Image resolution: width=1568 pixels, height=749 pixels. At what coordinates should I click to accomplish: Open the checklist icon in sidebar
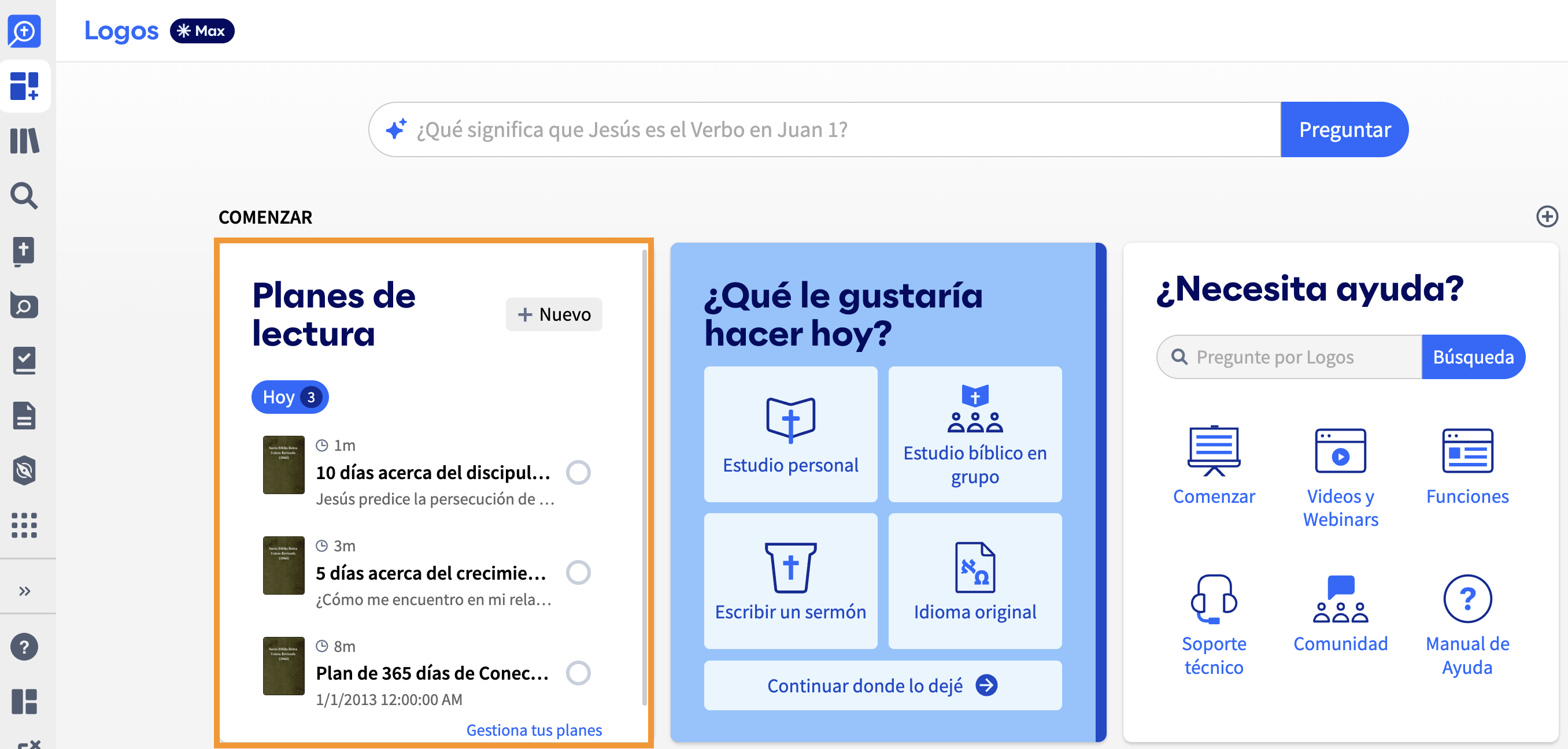(24, 360)
